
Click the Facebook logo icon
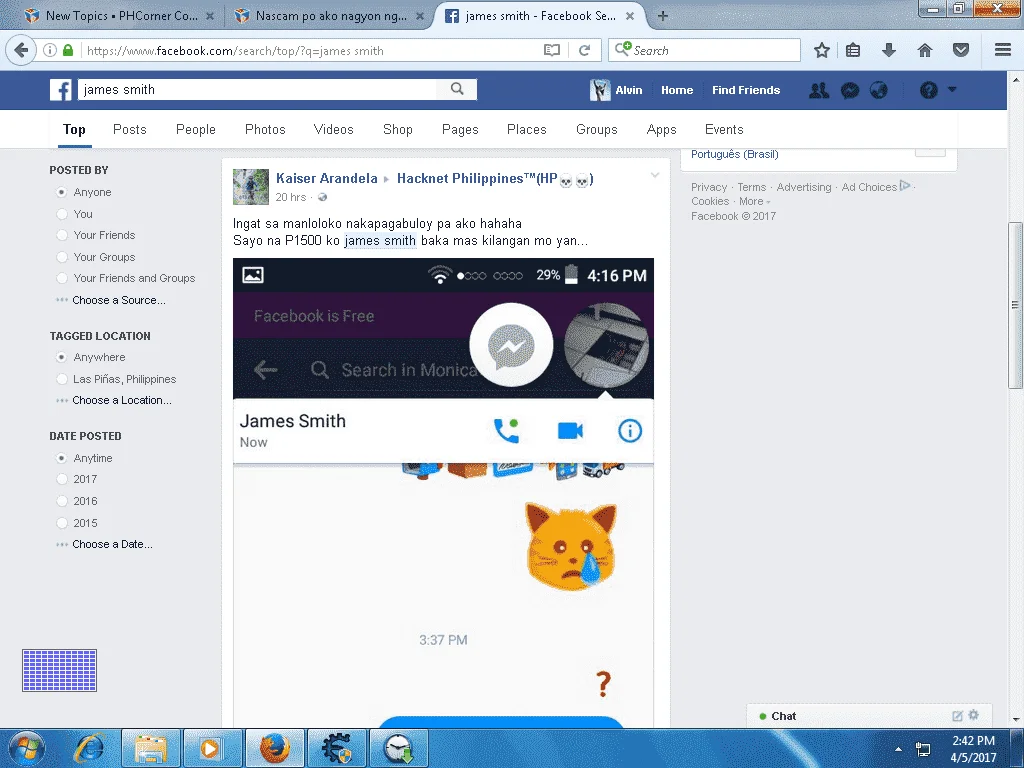(x=61, y=89)
